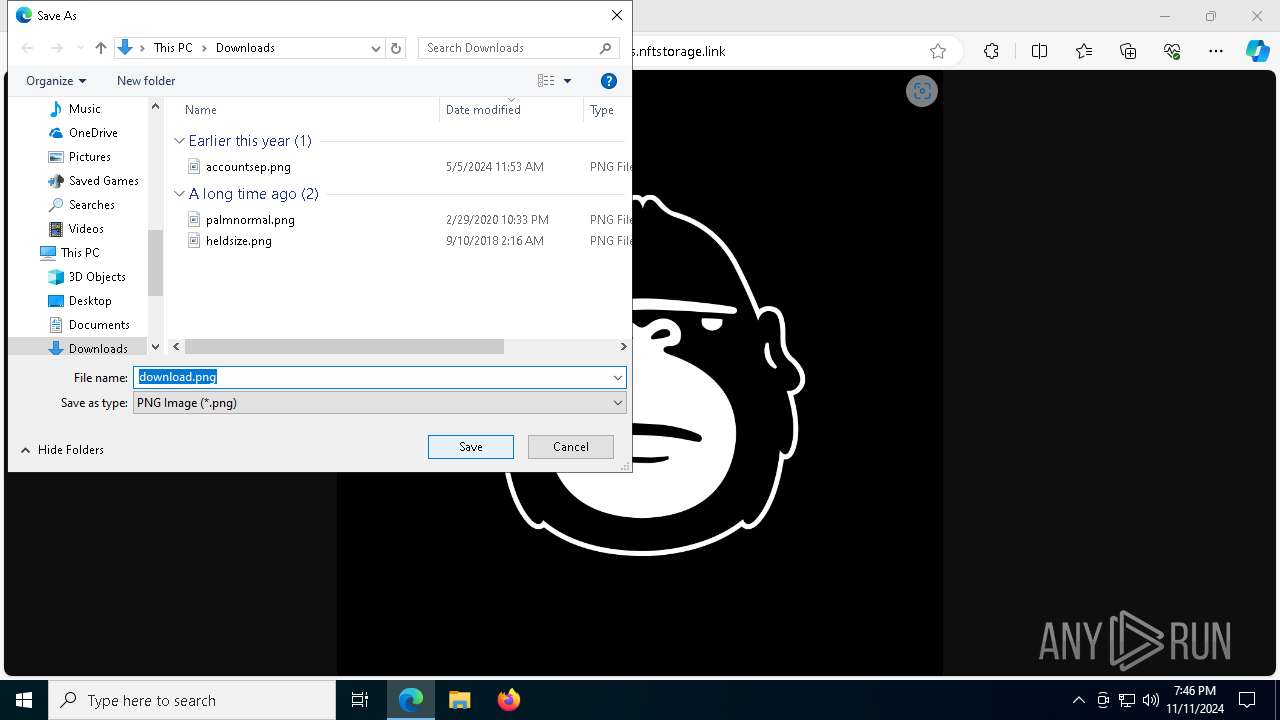Select Searches in the navigation tree

(91, 205)
